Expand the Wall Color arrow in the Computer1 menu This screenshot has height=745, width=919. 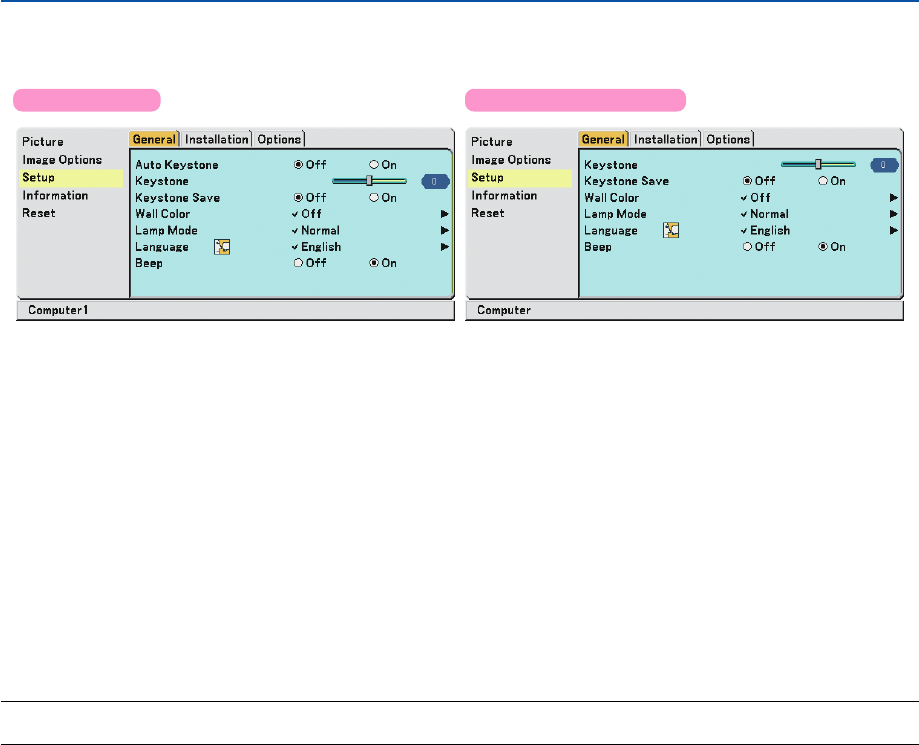(445, 214)
